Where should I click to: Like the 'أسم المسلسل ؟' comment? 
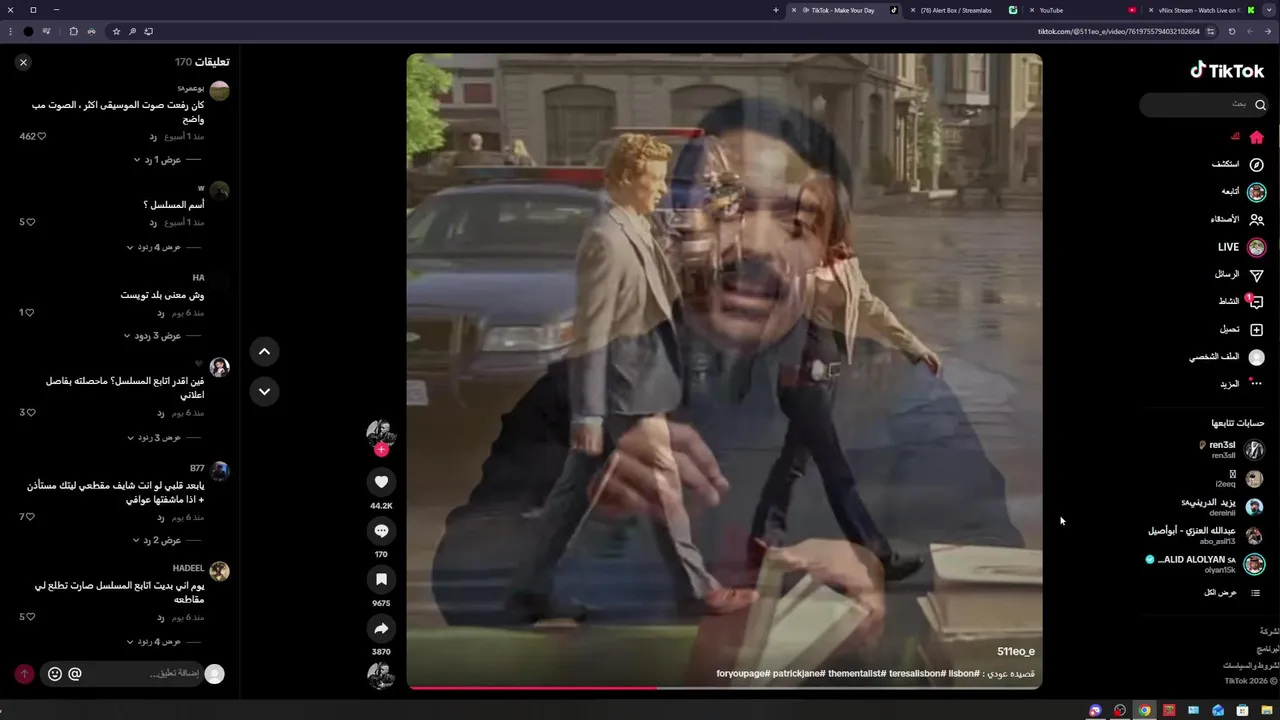click(31, 222)
